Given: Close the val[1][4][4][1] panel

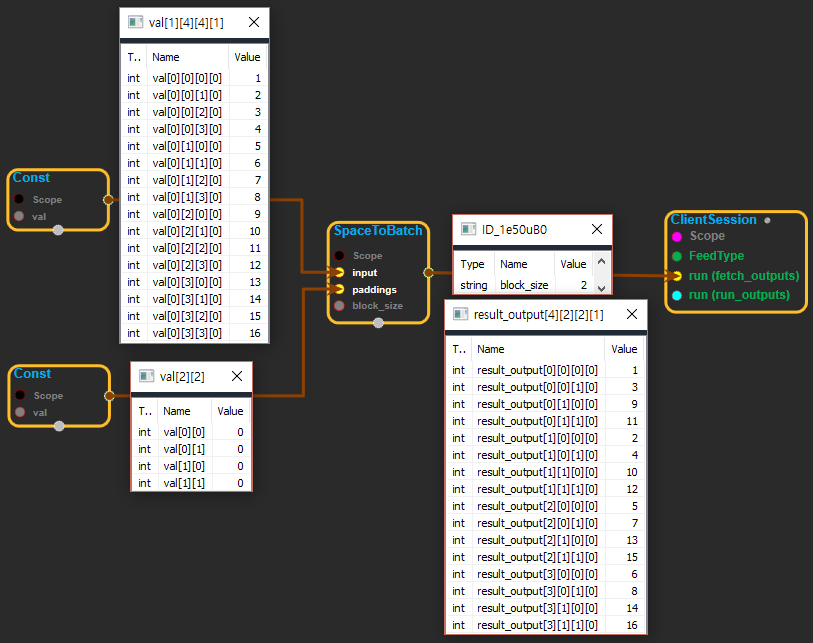Looking at the screenshot, I should (x=254, y=21).
